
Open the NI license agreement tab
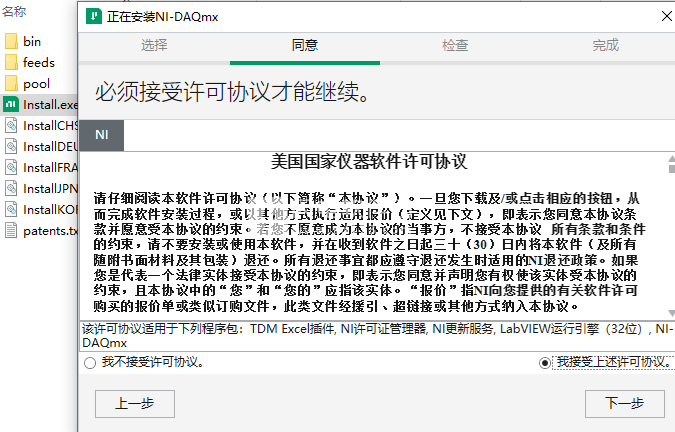tap(102, 135)
